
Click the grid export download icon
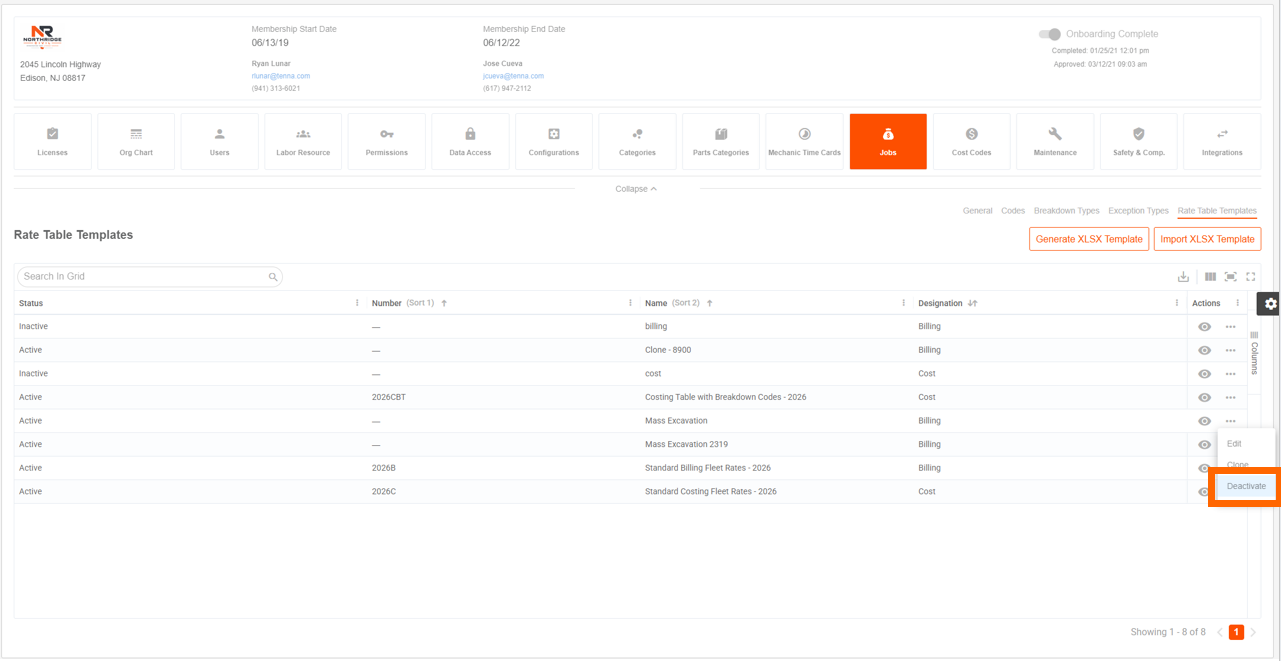(x=1183, y=277)
